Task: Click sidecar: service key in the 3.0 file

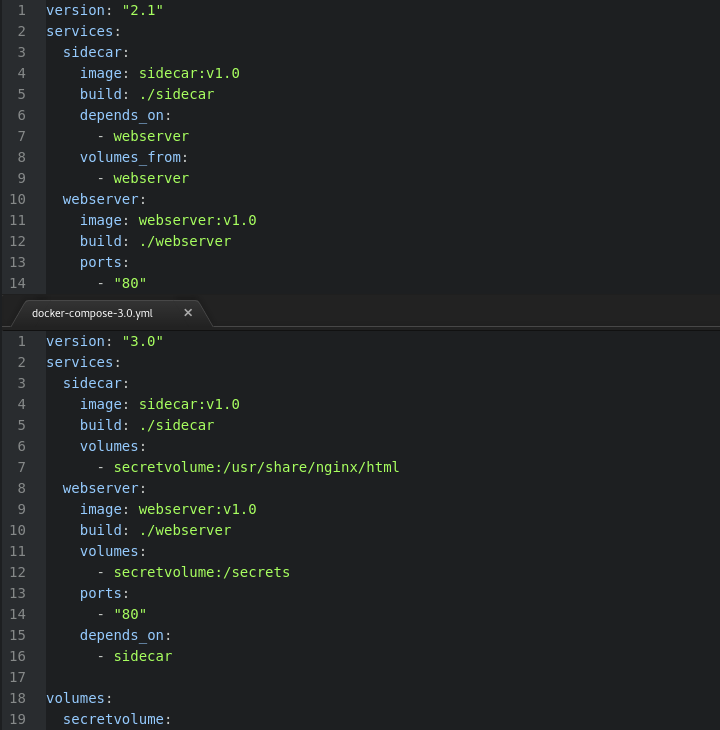Action: coord(96,383)
